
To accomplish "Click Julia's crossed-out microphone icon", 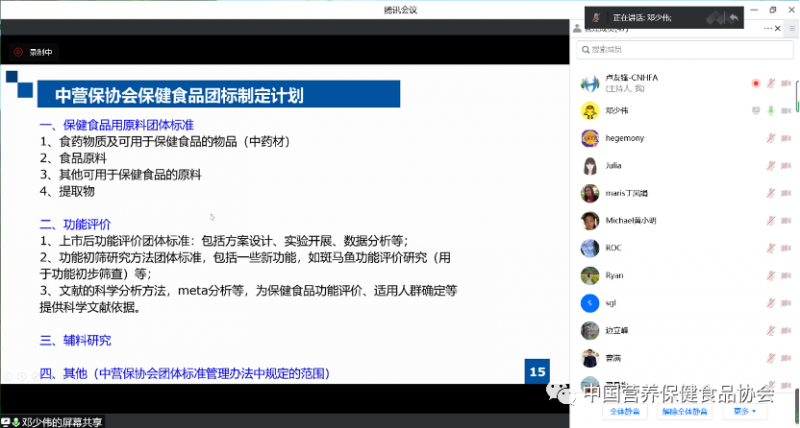I will tap(771, 166).
